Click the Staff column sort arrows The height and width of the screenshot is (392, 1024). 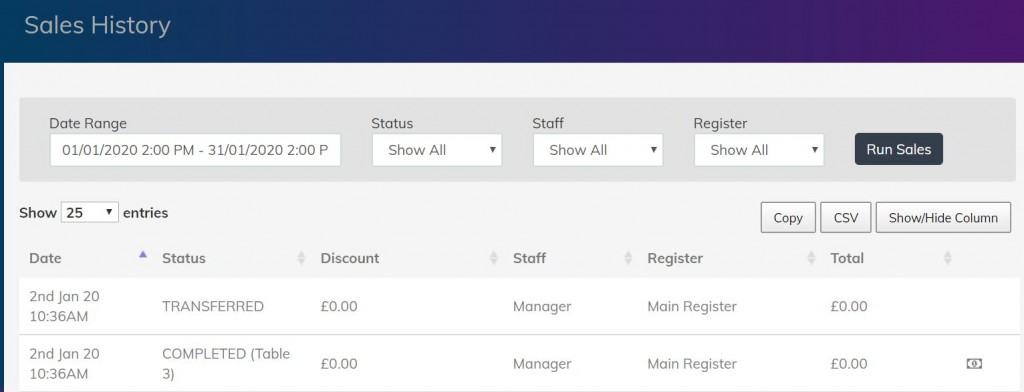pyautogui.click(x=628, y=258)
